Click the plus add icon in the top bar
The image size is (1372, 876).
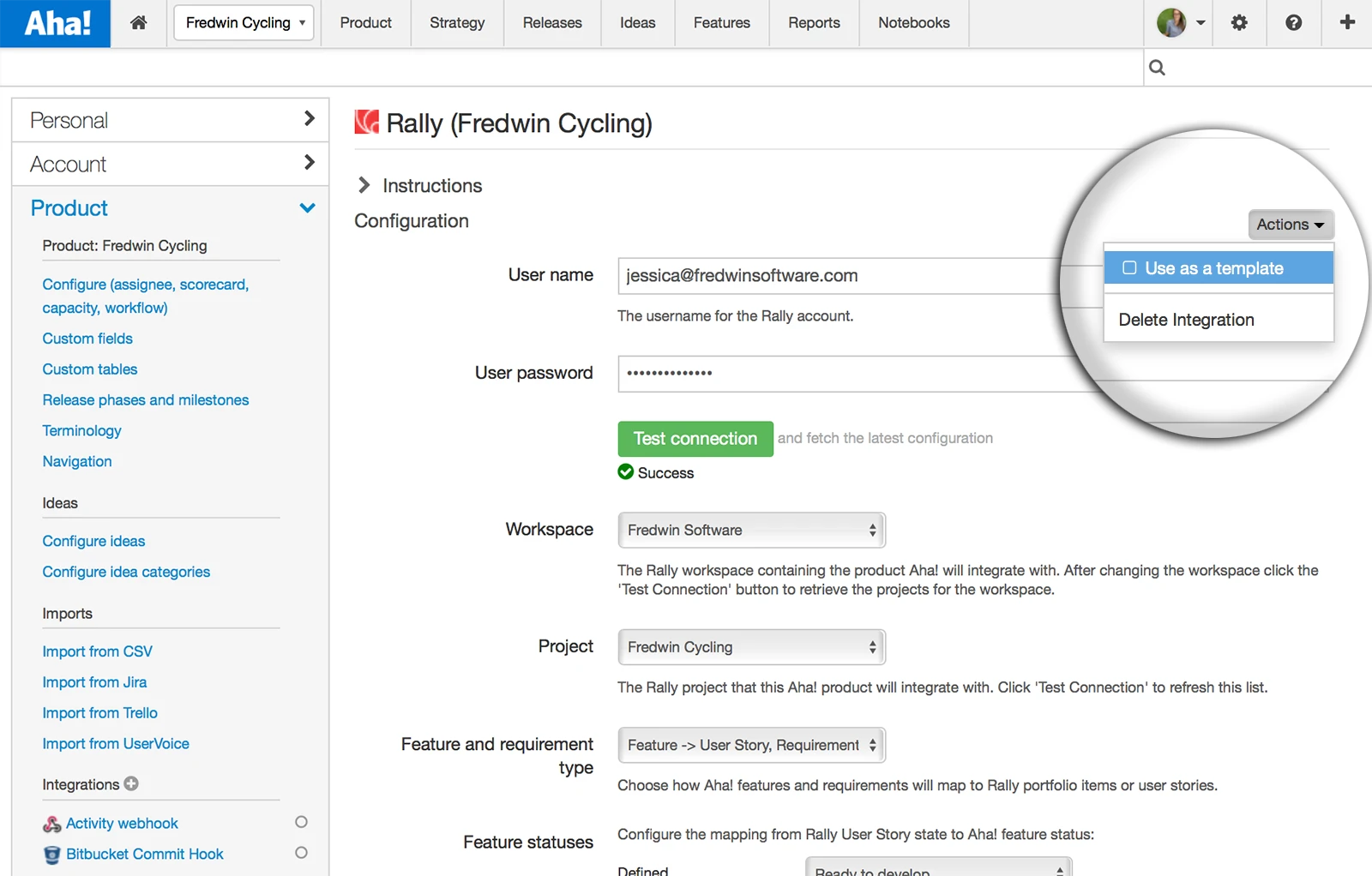[x=1347, y=22]
